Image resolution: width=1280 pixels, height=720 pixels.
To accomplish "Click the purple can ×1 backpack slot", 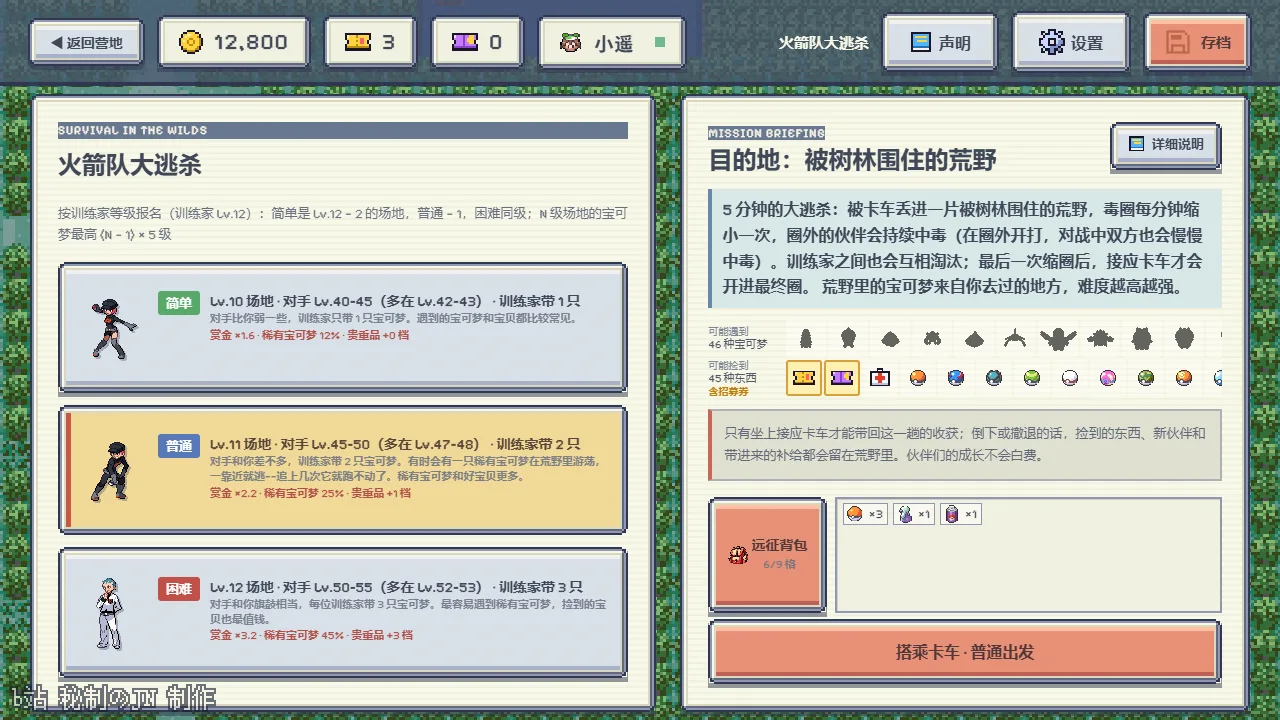I will point(961,514).
